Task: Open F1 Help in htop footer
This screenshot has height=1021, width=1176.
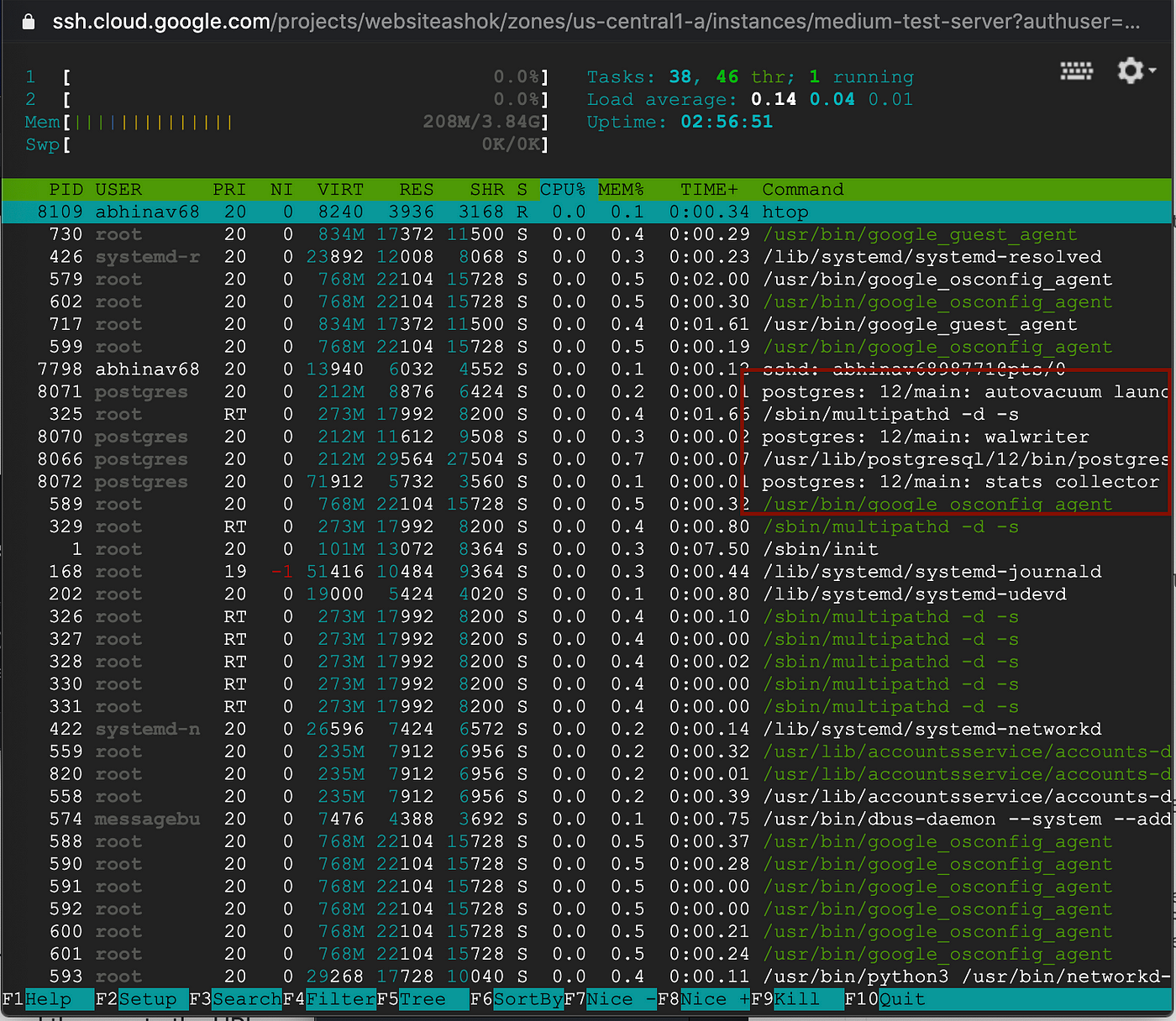Action: pyautogui.click(x=48, y=999)
